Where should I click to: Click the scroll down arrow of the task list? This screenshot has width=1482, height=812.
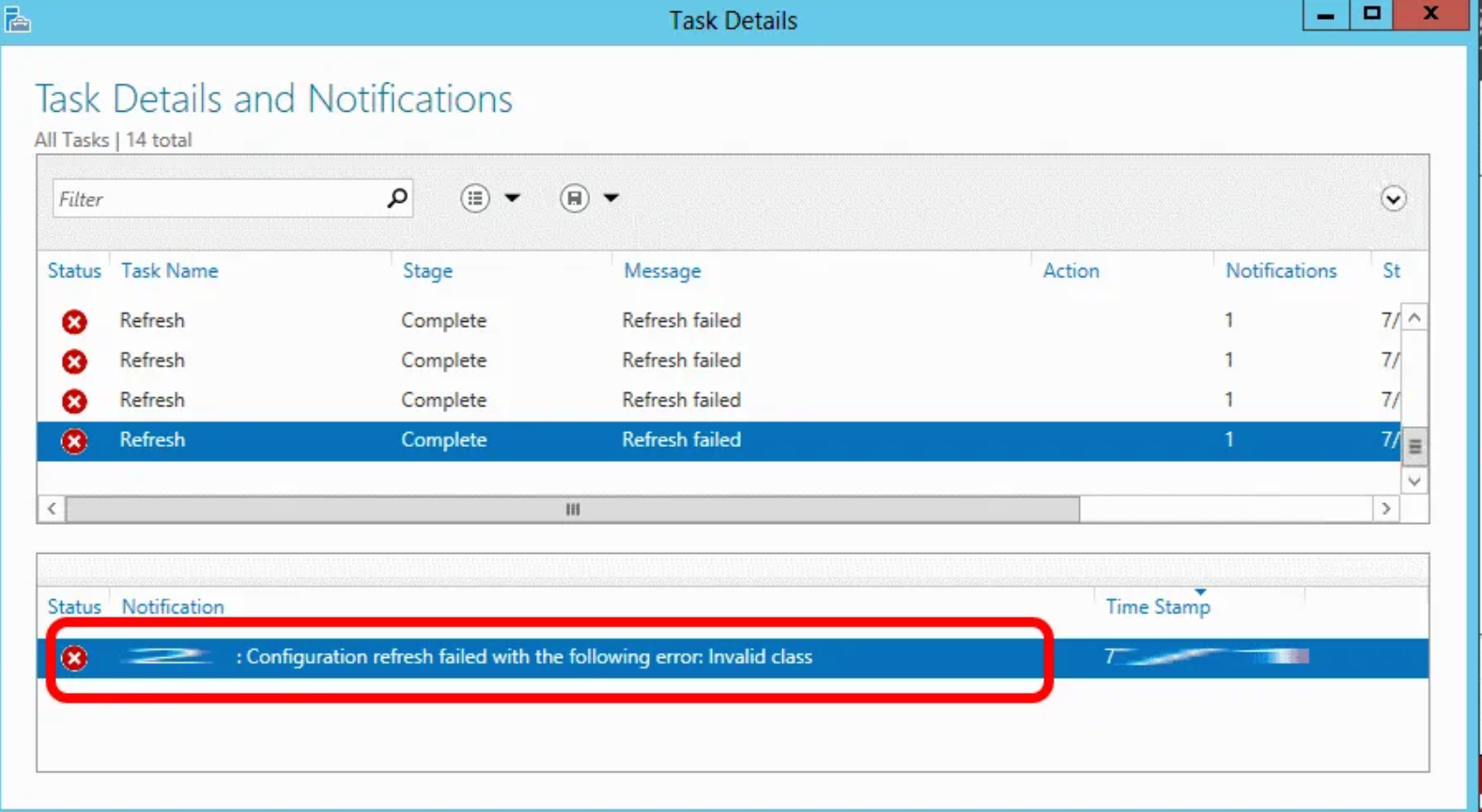(1414, 481)
